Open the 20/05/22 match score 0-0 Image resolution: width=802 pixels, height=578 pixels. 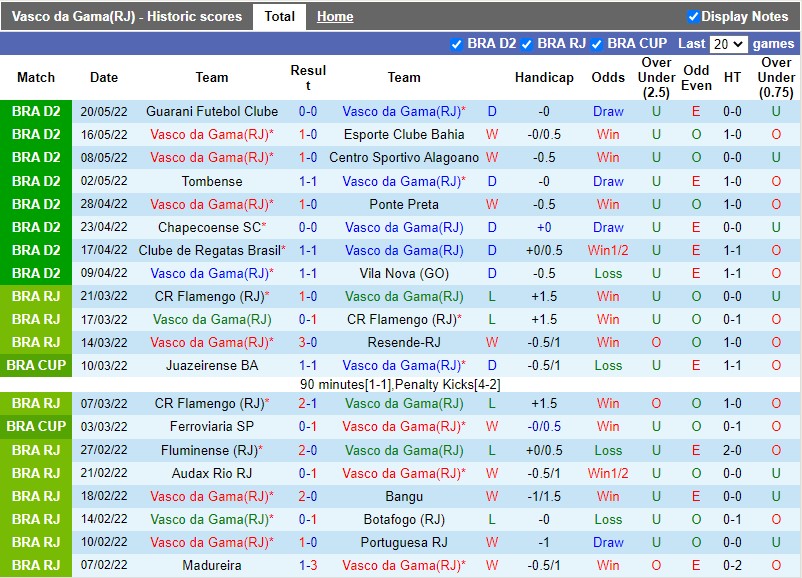point(308,111)
